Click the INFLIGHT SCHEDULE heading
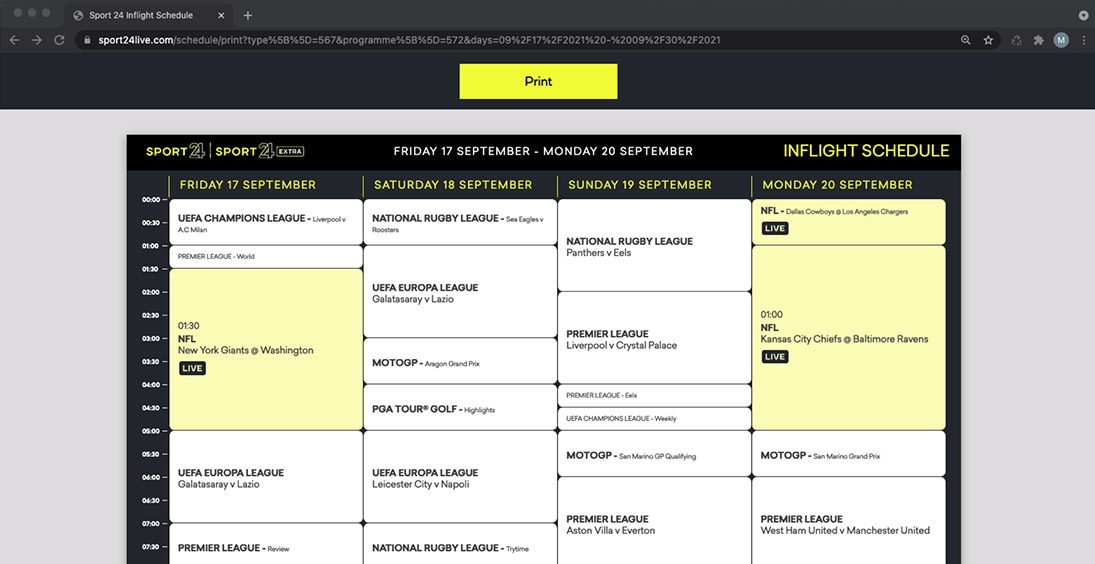The height and width of the screenshot is (564, 1095). tap(866, 151)
